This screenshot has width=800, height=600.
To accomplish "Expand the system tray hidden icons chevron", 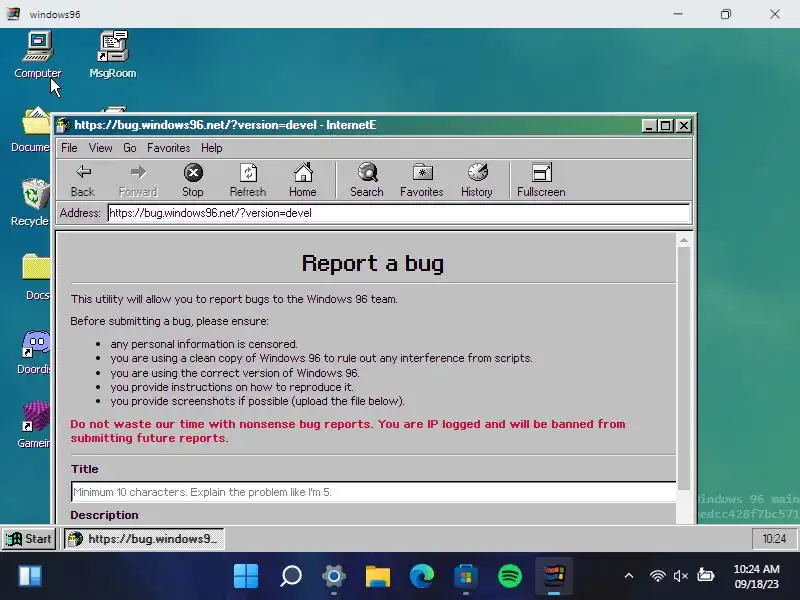I will [x=629, y=576].
